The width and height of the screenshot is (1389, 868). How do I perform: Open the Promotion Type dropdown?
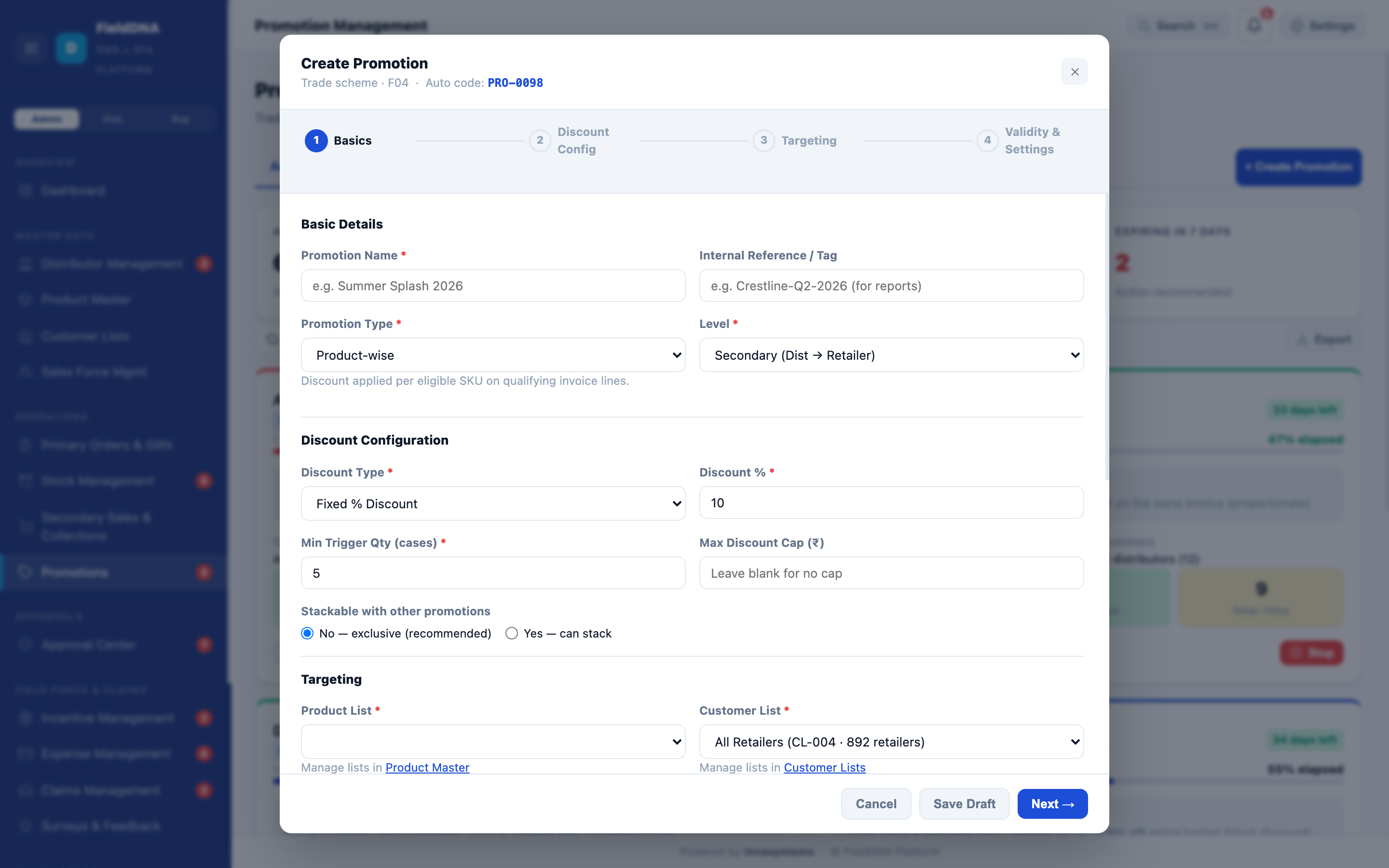pos(493,355)
